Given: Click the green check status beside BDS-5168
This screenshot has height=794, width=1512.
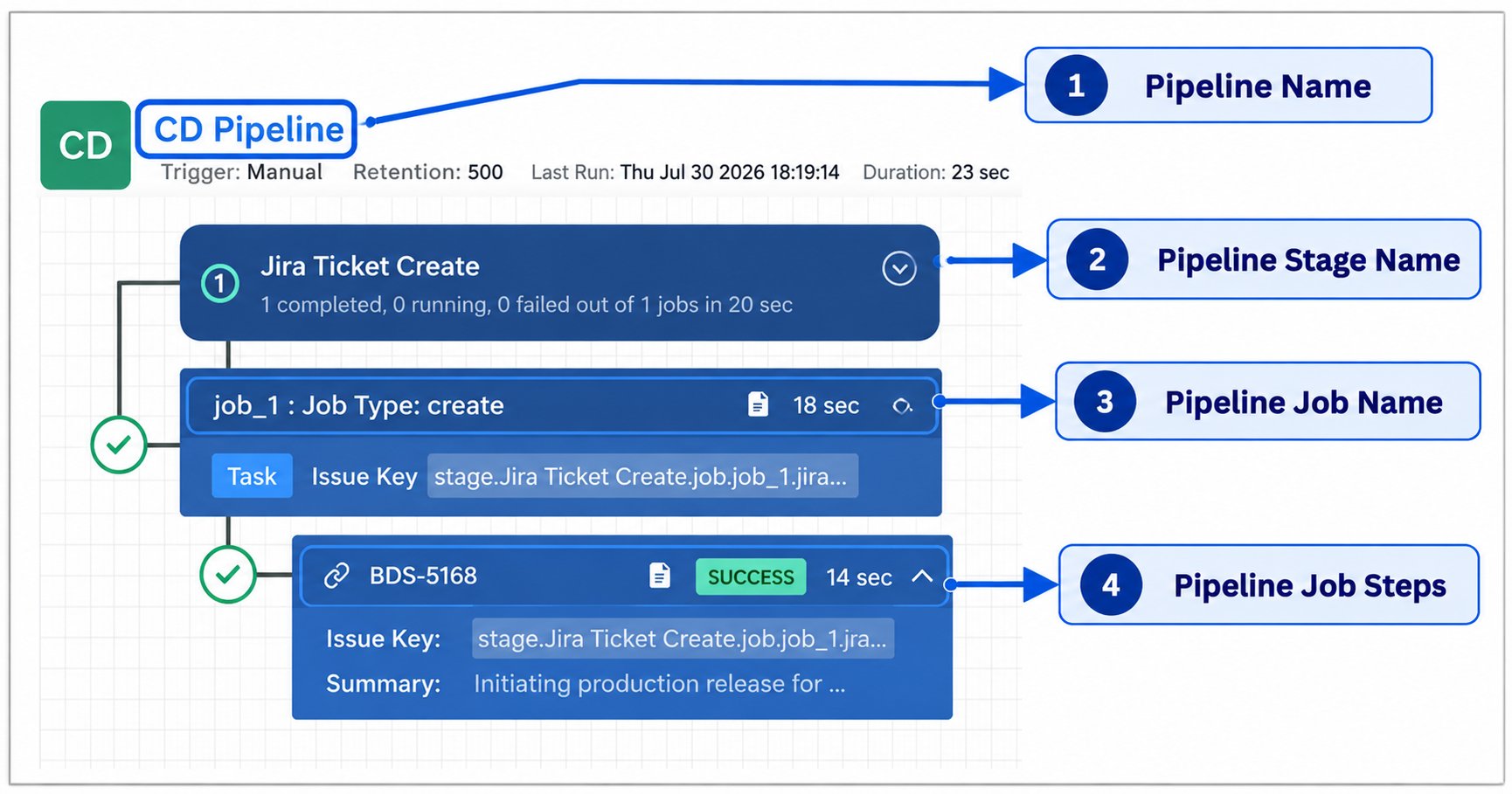Looking at the screenshot, I should pyautogui.click(x=228, y=574).
